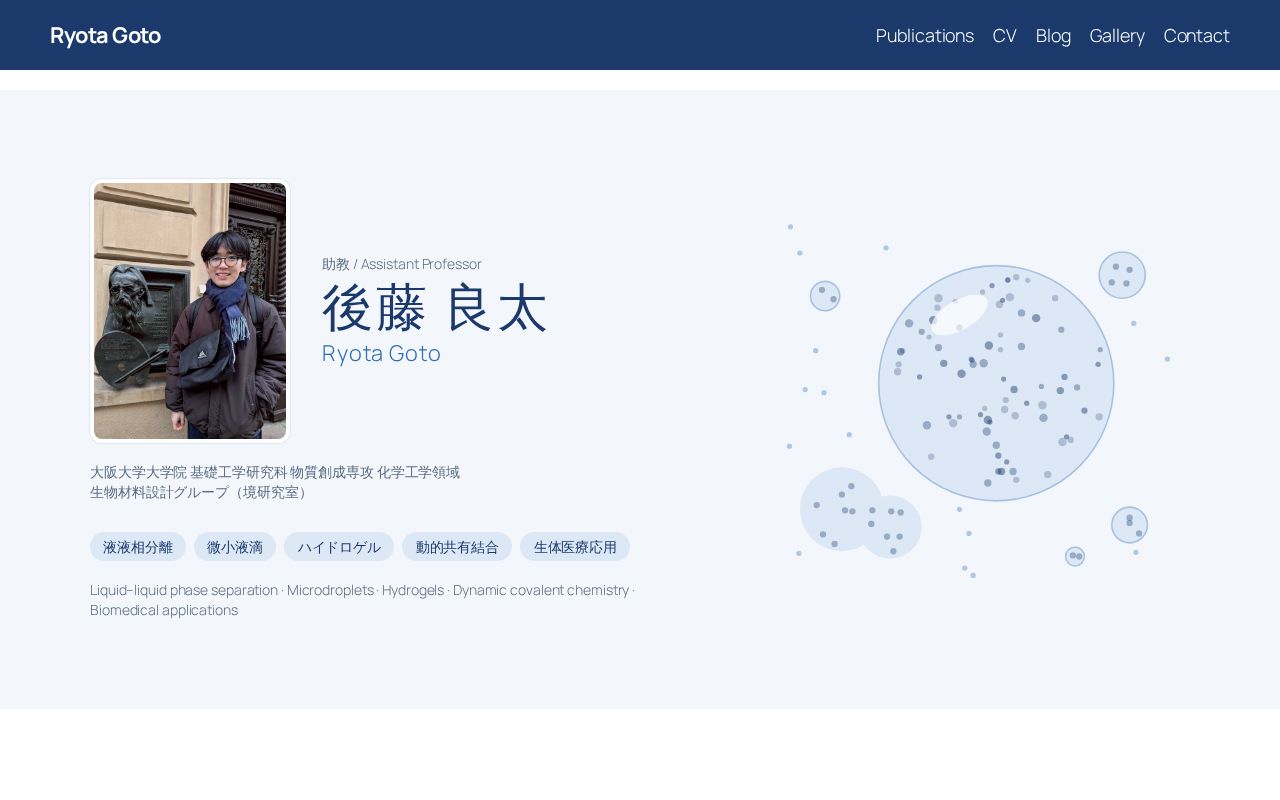The width and height of the screenshot is (1280, 800).
Task: Open the Blog section
Action: (x=1053, y=36)
